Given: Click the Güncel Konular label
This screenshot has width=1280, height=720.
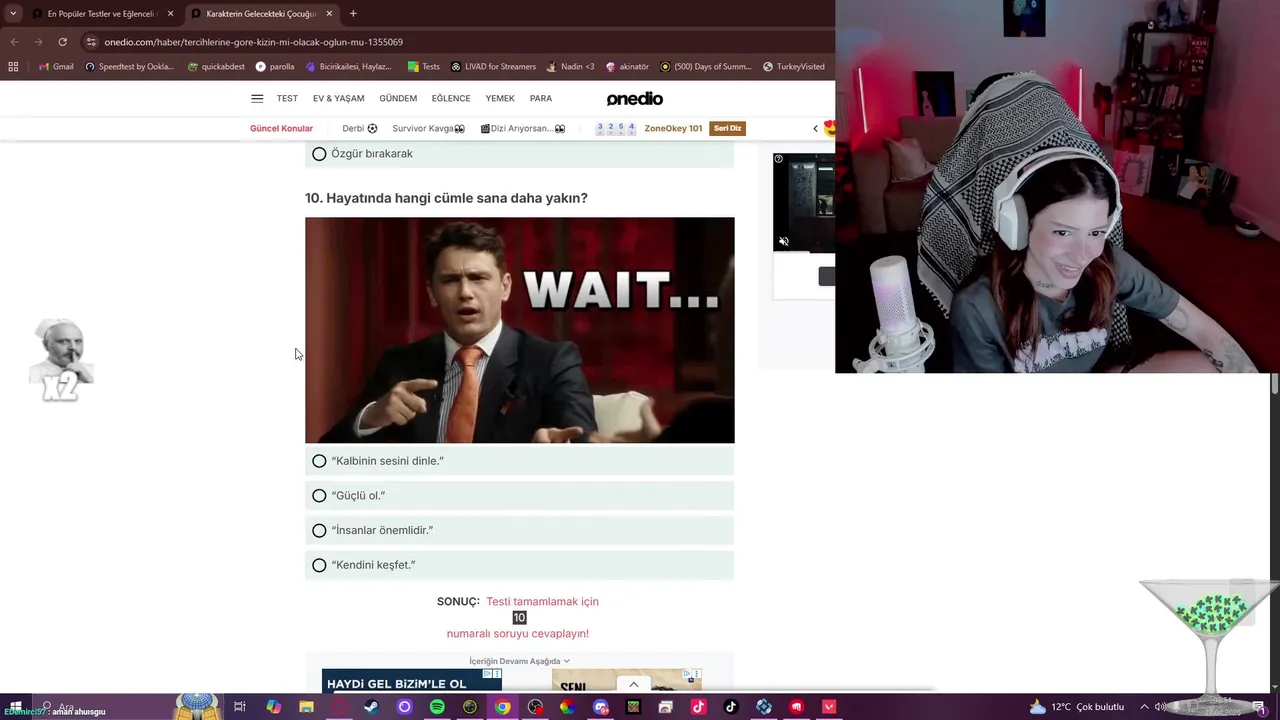Looking at the screenshot, I should coord(281,128).
